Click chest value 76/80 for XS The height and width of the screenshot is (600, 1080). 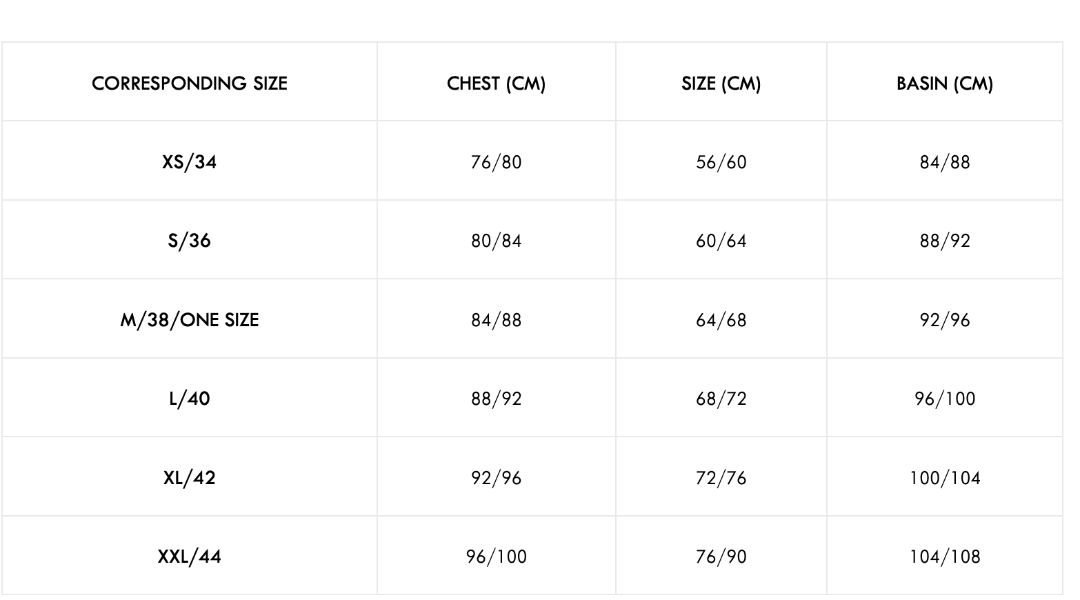point(496,162)
